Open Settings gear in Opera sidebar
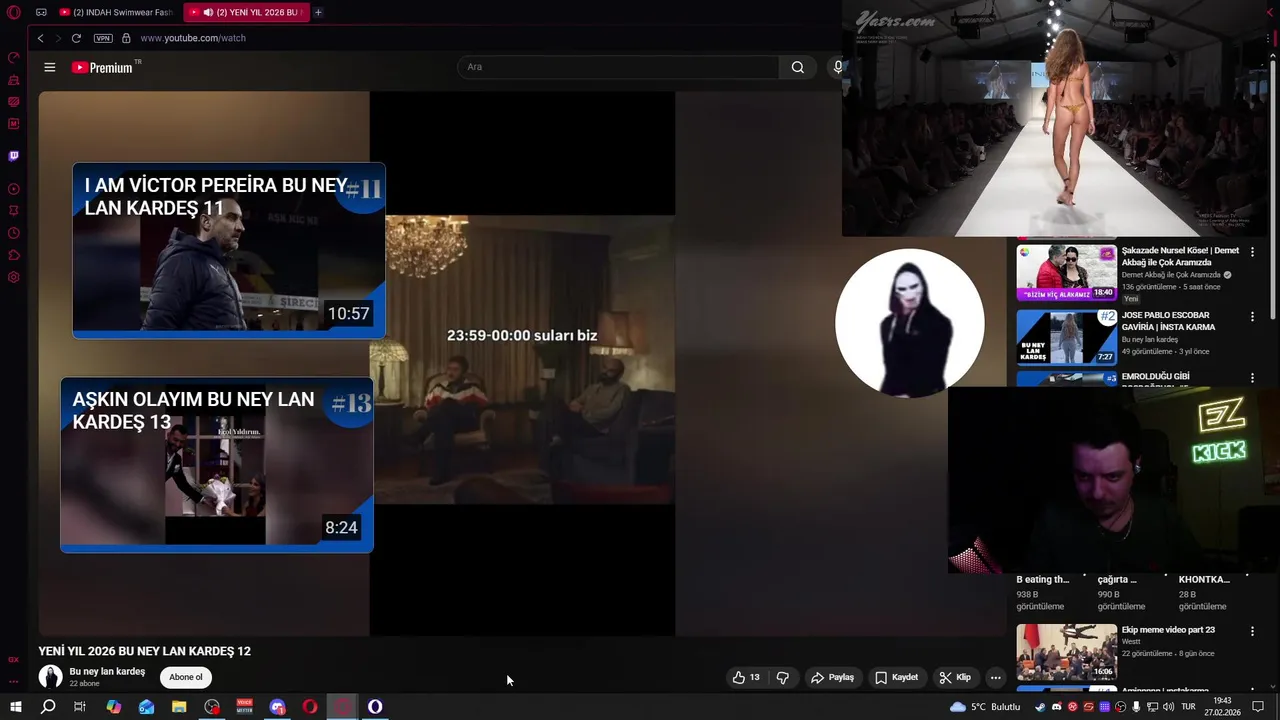 14,277
